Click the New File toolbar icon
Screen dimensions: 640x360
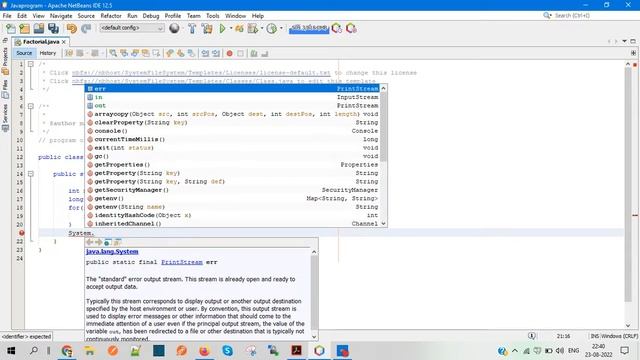pyautogui.click(x=11, y=29)
